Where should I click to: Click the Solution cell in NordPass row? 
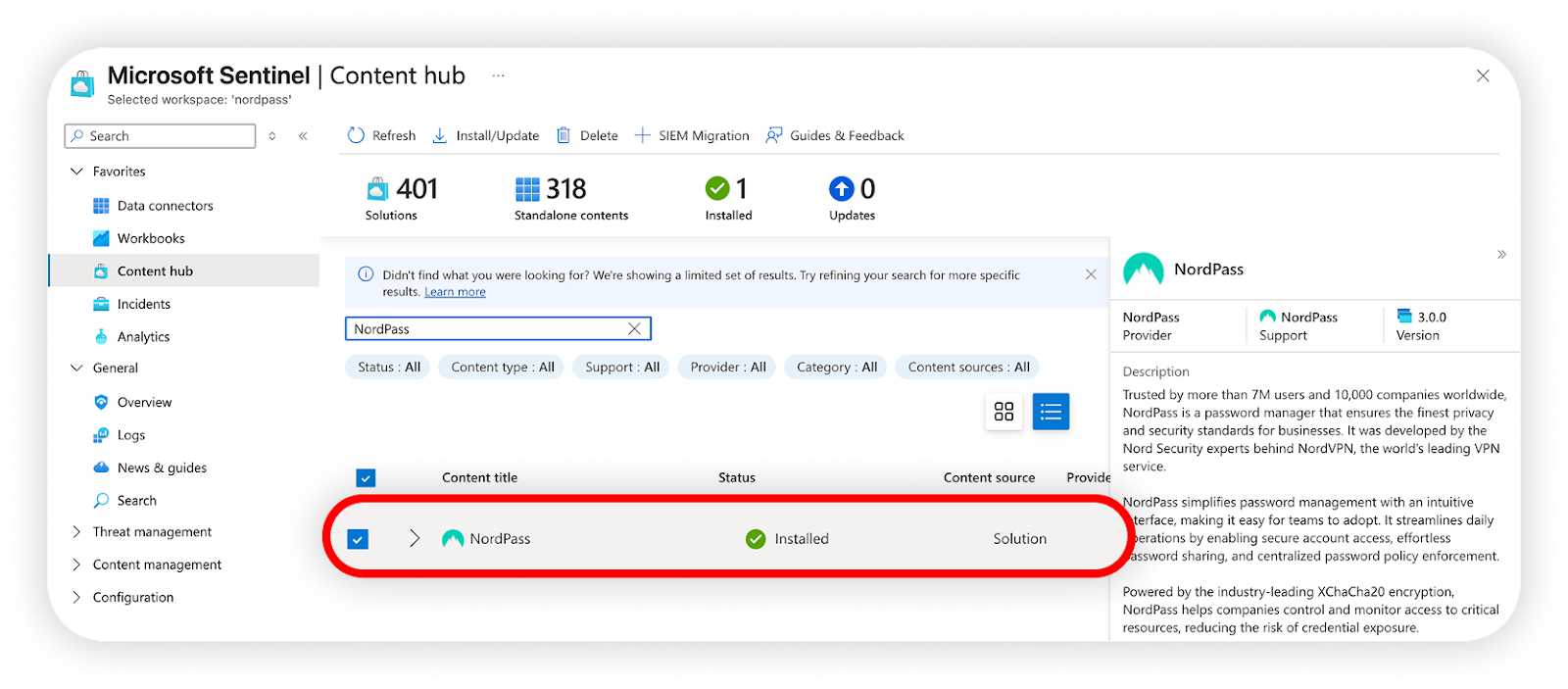(1020, 539)
